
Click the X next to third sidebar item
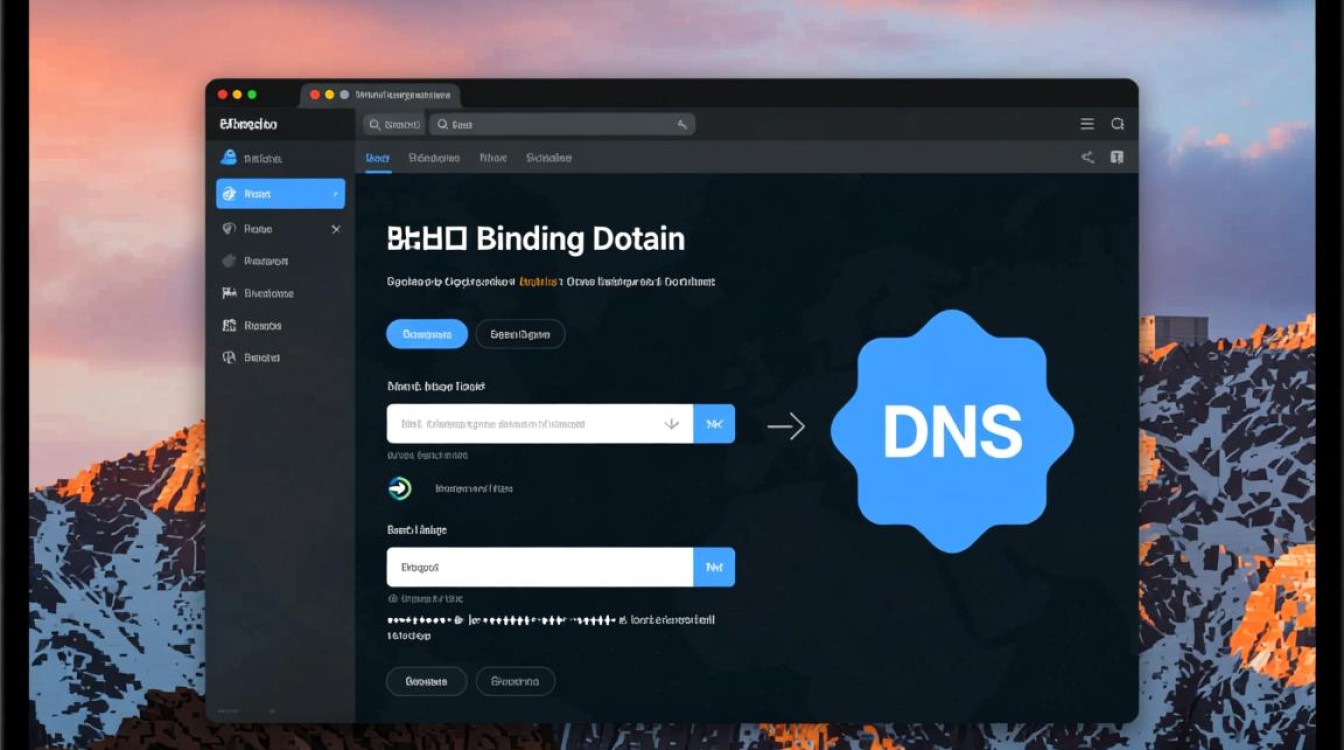pos(335,229)
